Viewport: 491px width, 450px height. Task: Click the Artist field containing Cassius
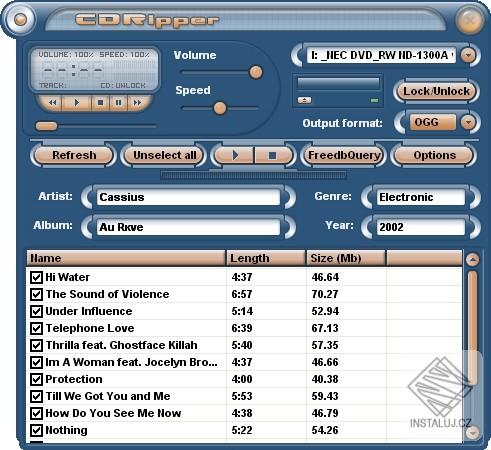188,197
